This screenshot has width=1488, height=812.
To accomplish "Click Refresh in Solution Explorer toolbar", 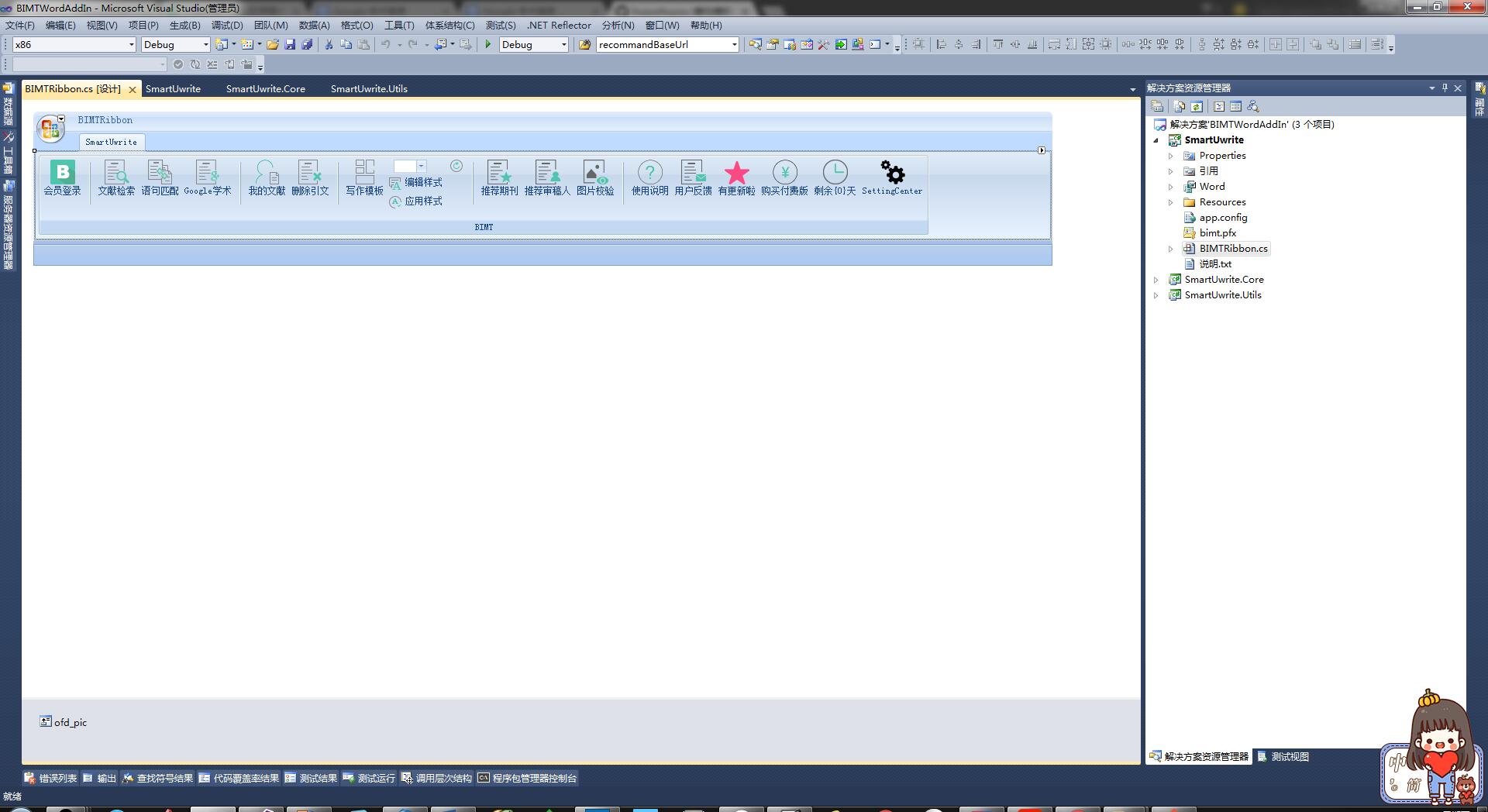I will pyautogui.click(x=1197, y=107).
